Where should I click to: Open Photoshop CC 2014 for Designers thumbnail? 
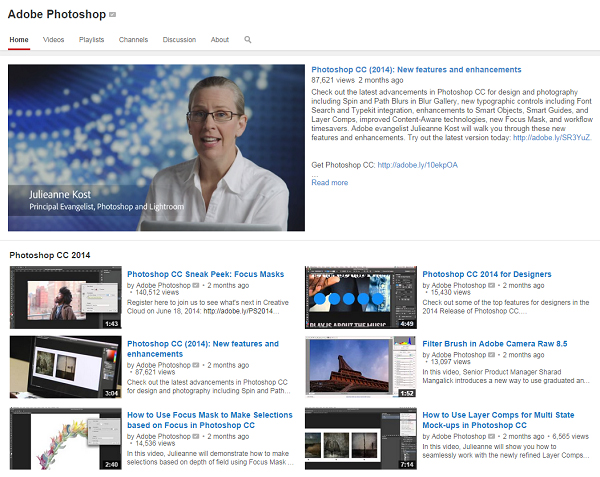click(x=360, y=298)
